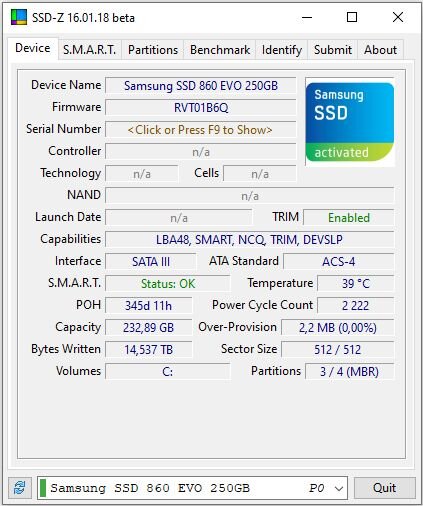Open the Submit tab
423x506 pixels.
(x=333, y=50)
